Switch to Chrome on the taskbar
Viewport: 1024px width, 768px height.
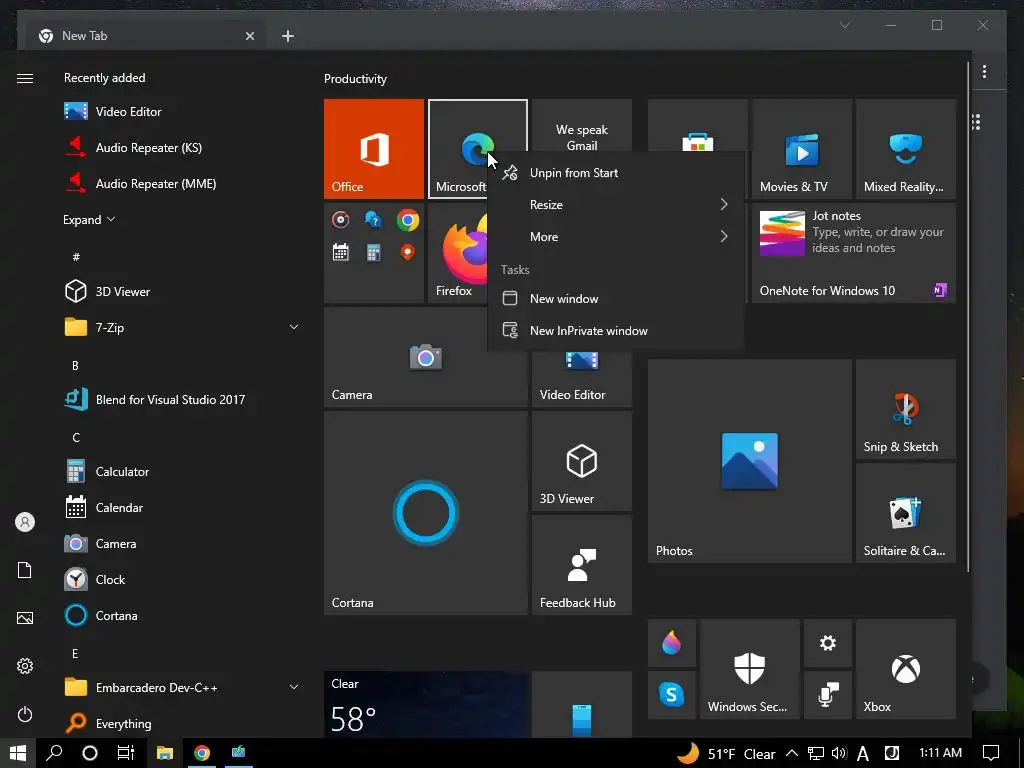pos(202,753)
